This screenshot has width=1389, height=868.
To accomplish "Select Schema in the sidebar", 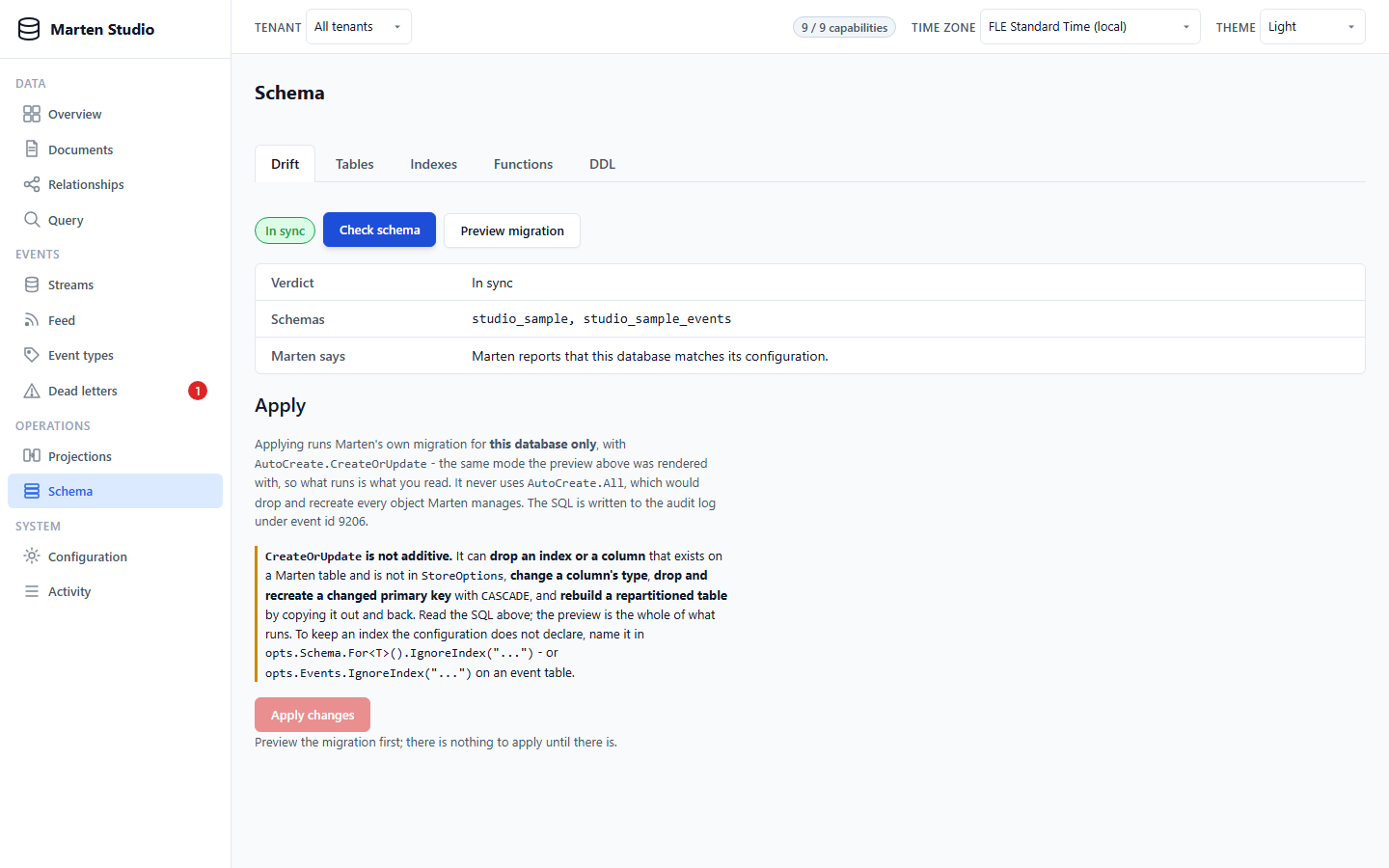I will (x=116, y=491).
